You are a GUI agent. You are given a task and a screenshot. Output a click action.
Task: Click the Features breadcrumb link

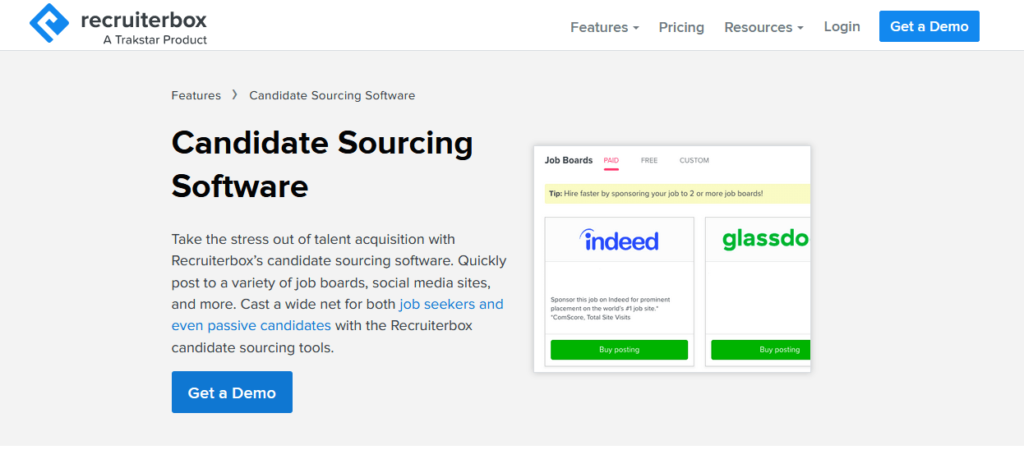196,96
